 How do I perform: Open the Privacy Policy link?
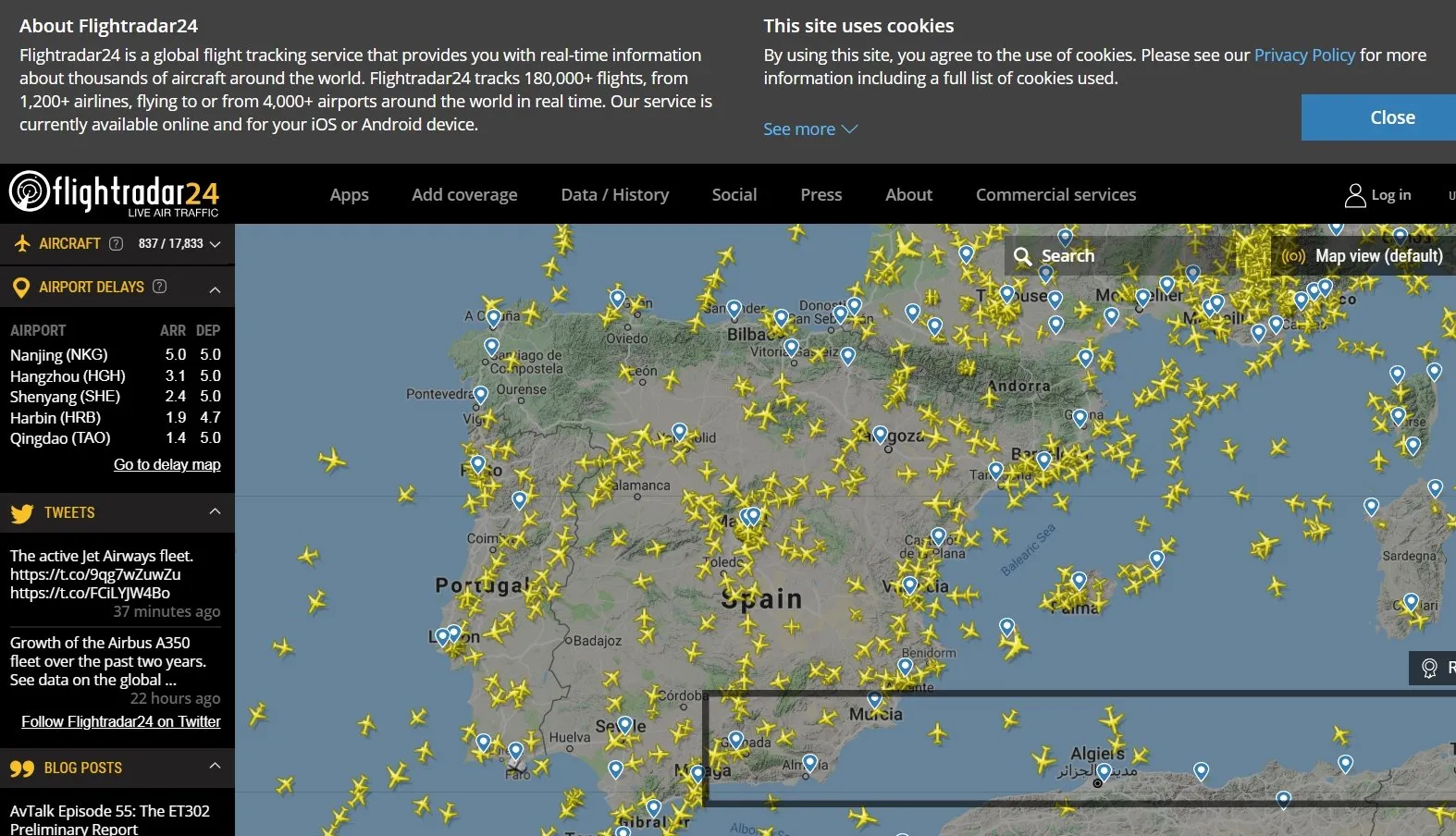[1303, 55]
